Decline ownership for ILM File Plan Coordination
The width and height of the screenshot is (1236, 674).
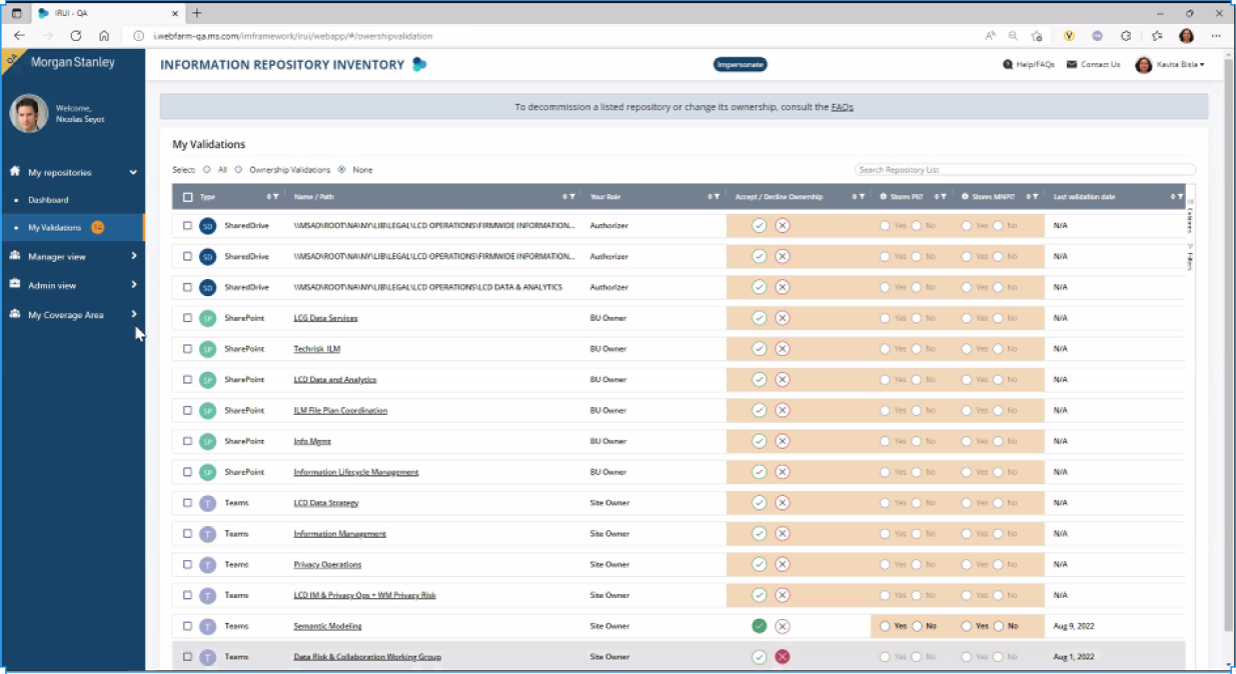[x=782, y=411]
